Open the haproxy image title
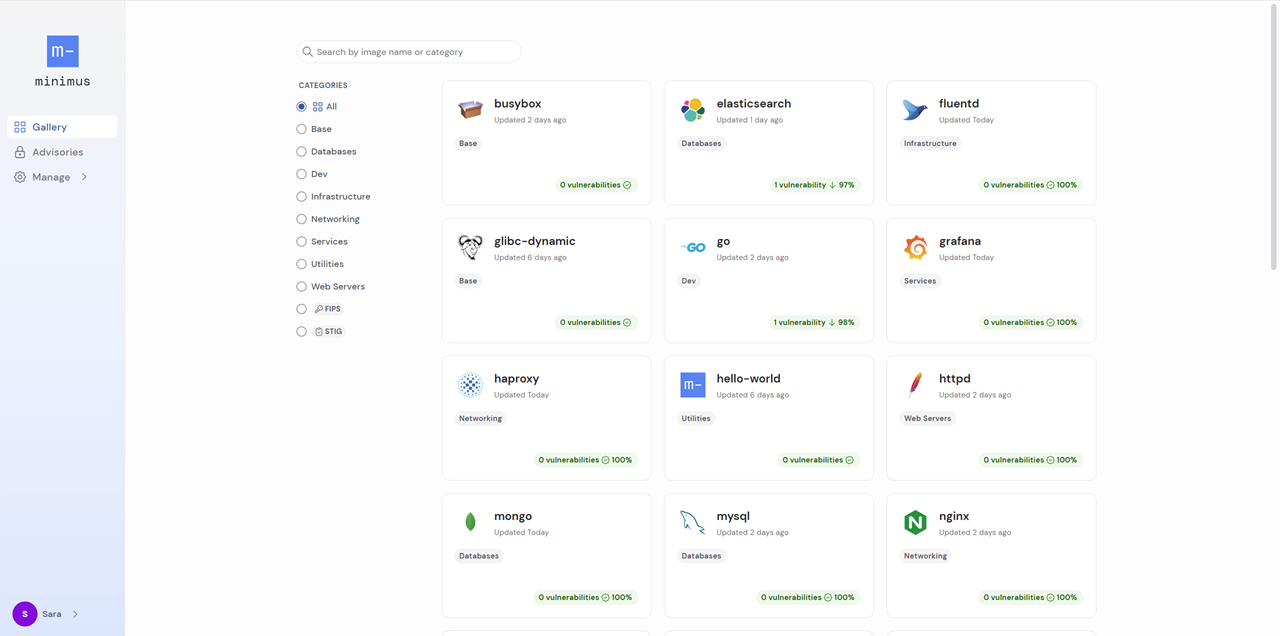 click(x=516, y=379)
